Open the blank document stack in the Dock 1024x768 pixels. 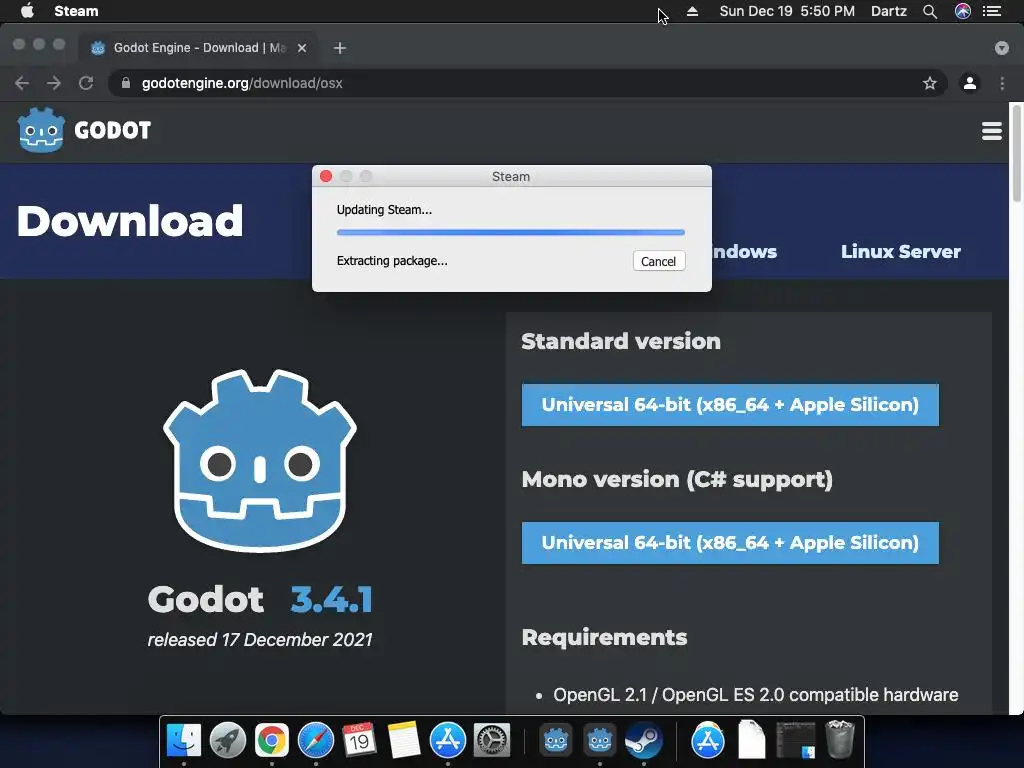[752, 740]
